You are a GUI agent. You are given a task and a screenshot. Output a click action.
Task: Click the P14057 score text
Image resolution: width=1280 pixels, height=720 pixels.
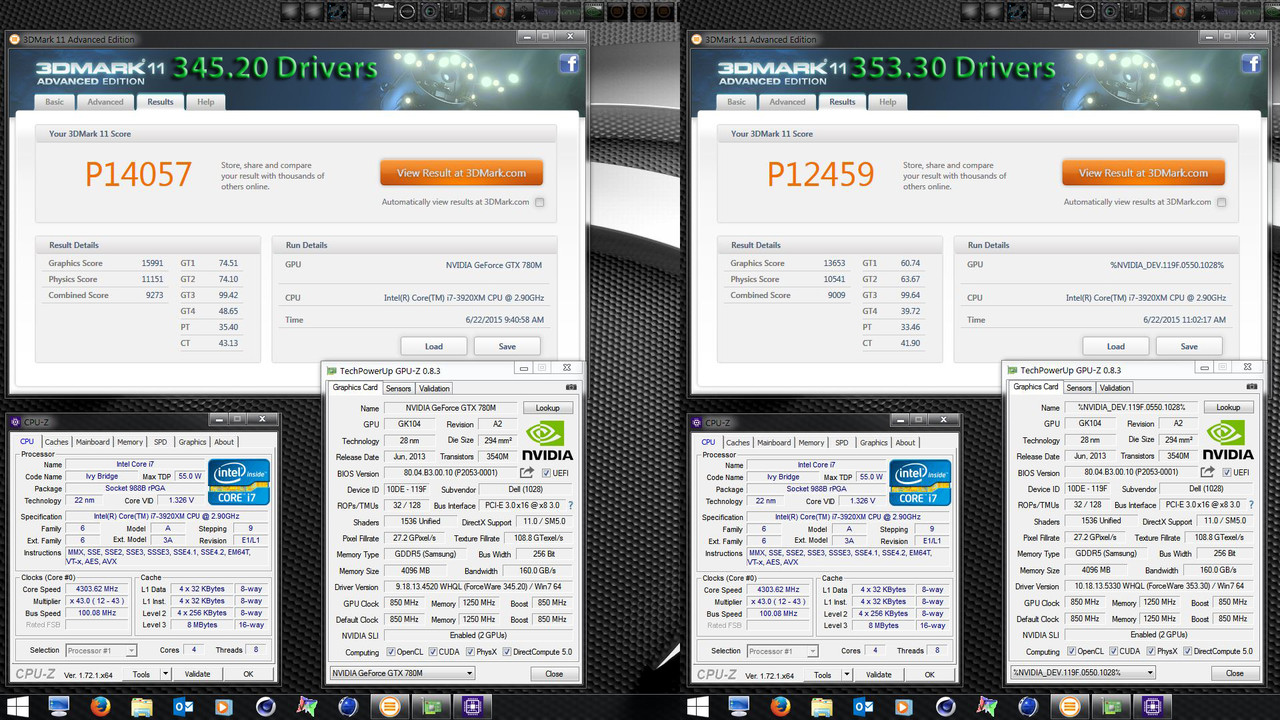click(138, 174)
